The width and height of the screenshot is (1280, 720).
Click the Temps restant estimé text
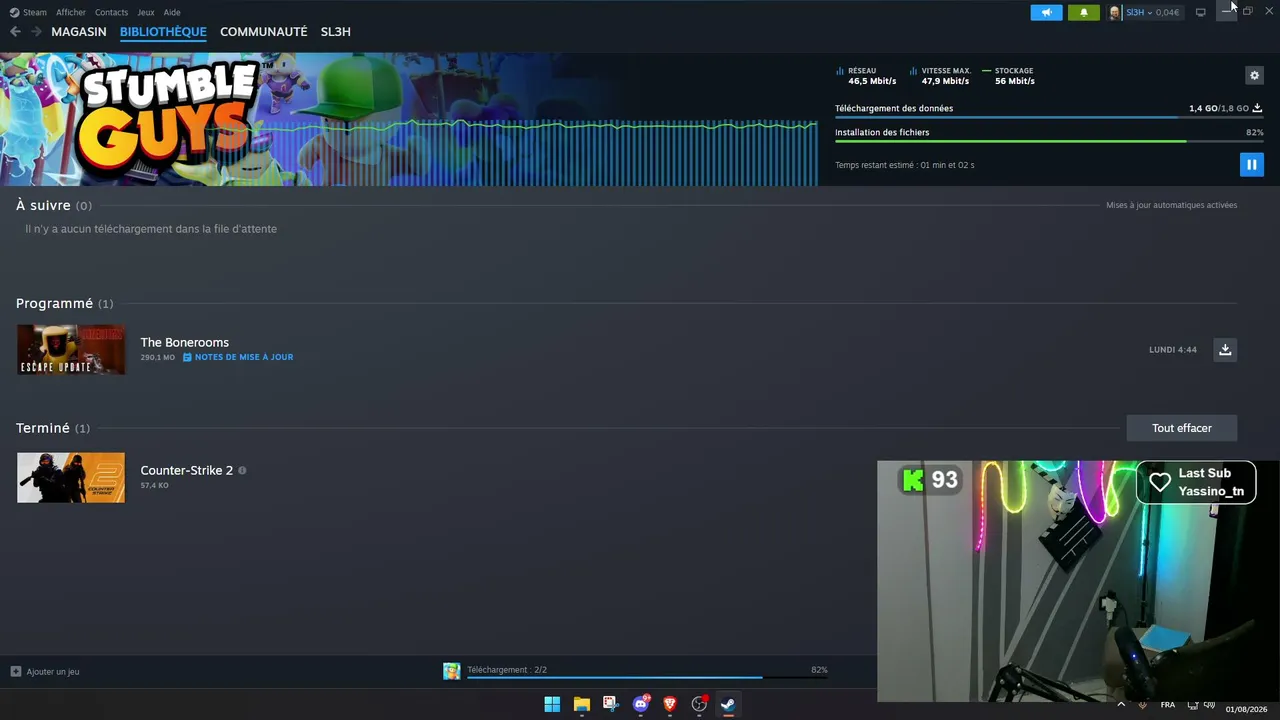pos(905,165)
